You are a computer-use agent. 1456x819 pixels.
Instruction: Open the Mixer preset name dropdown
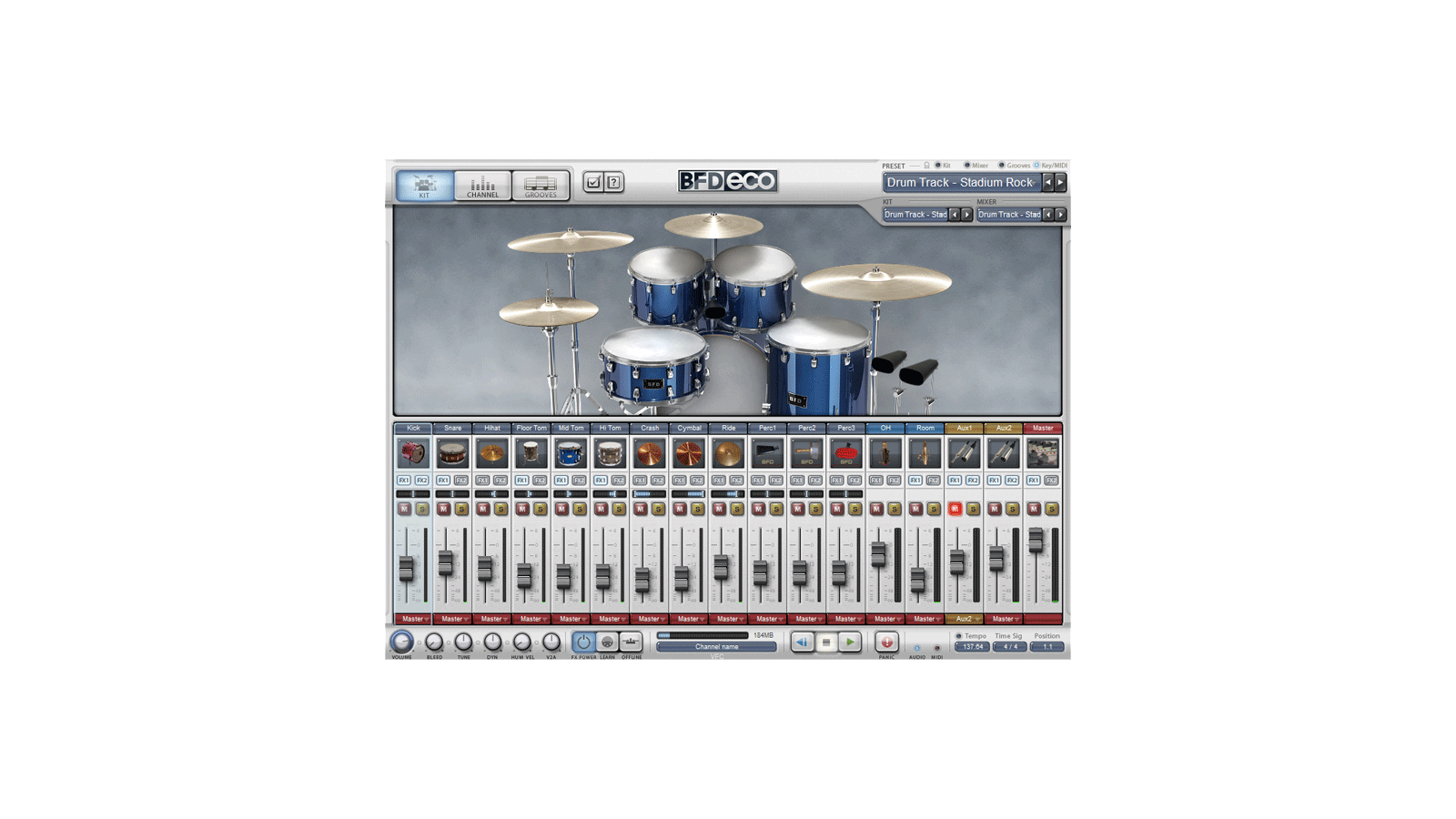tap(1009, 215)
